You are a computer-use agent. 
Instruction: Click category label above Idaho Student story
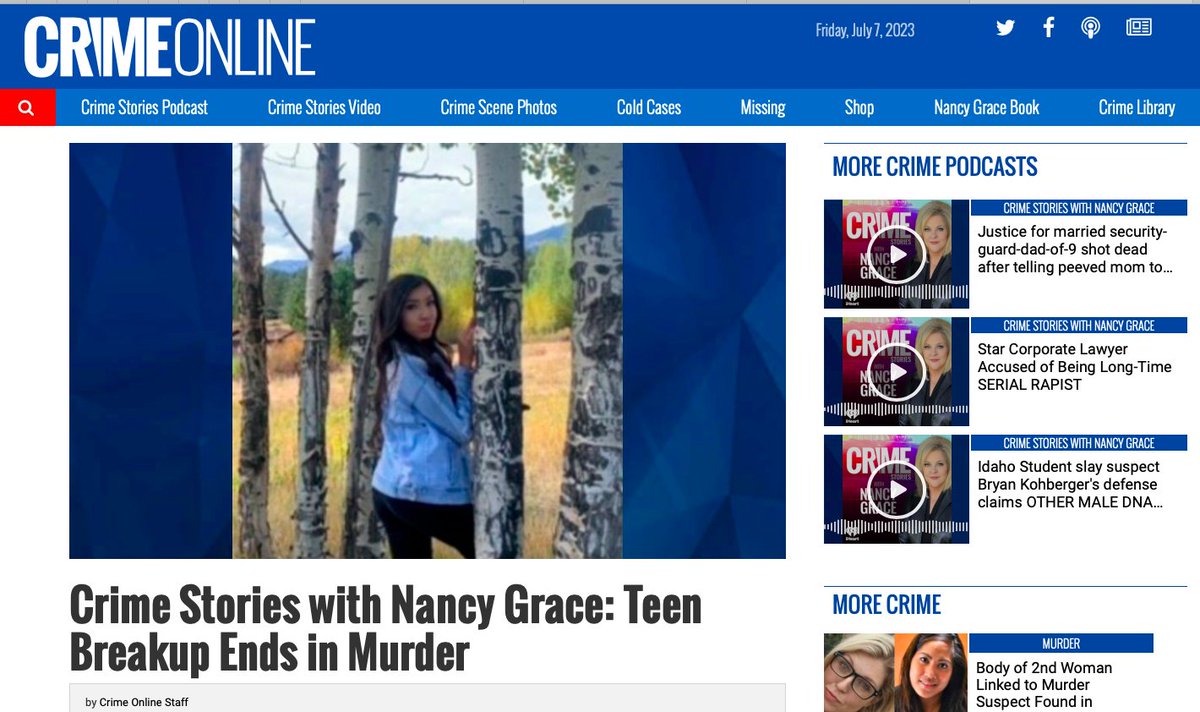pyautogui.click(x=1078, y=443)
